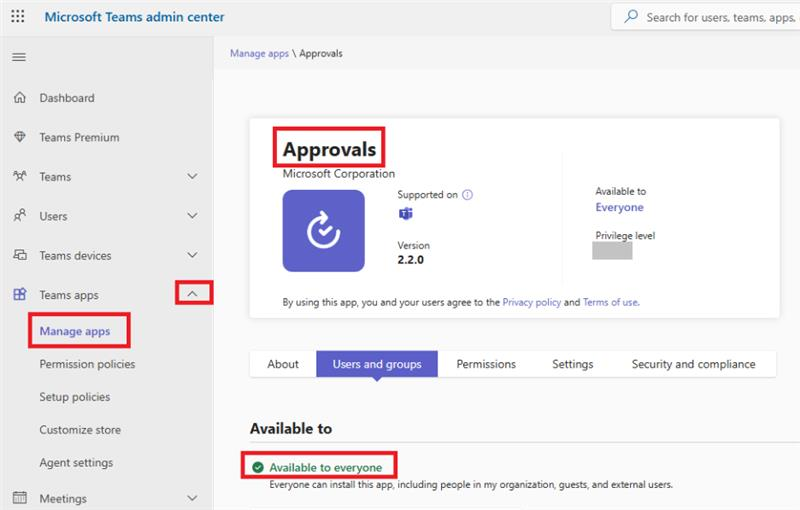Click the Everyone availability link

619,207
